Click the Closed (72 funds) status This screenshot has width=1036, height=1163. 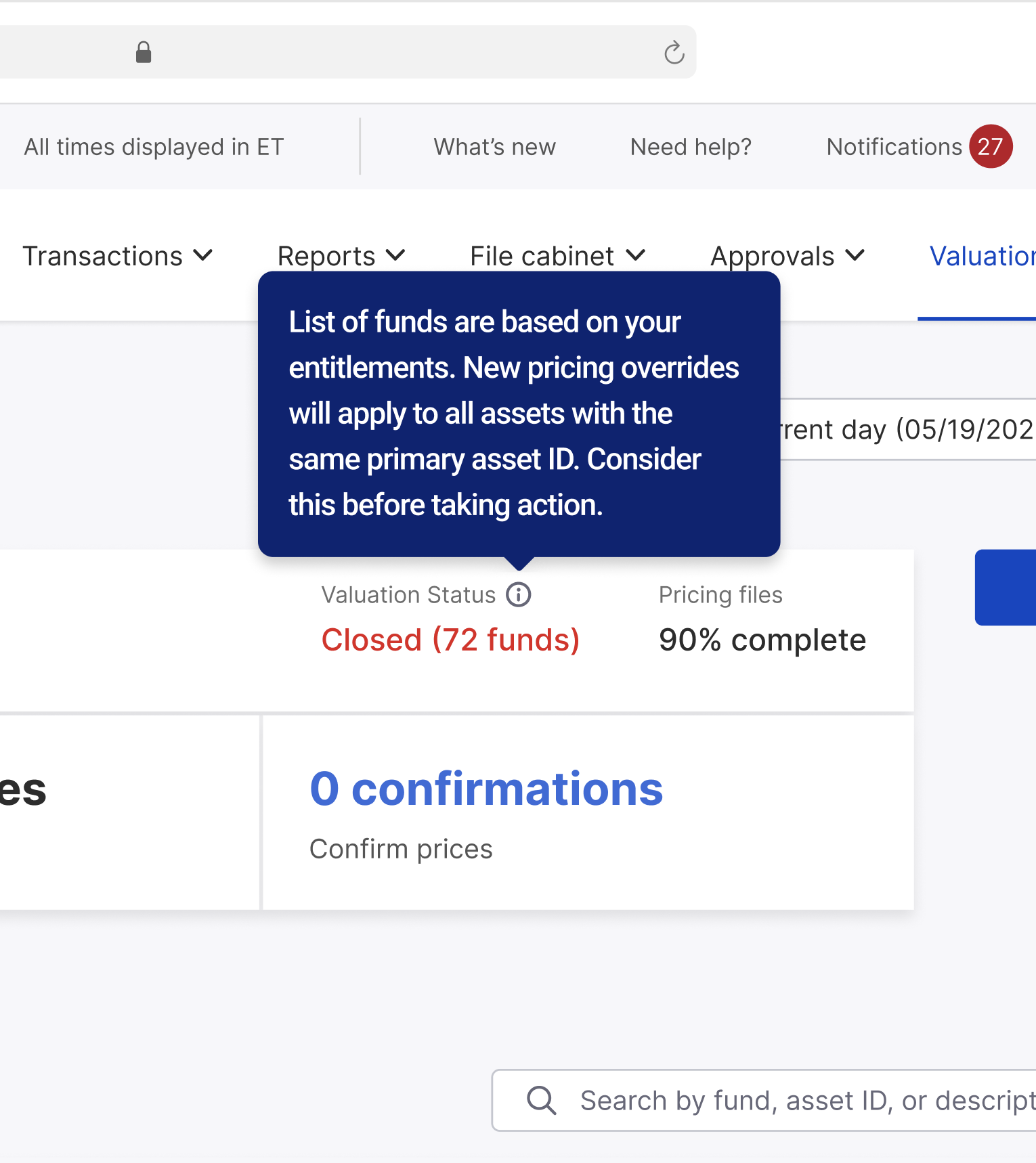pos(450,640)
